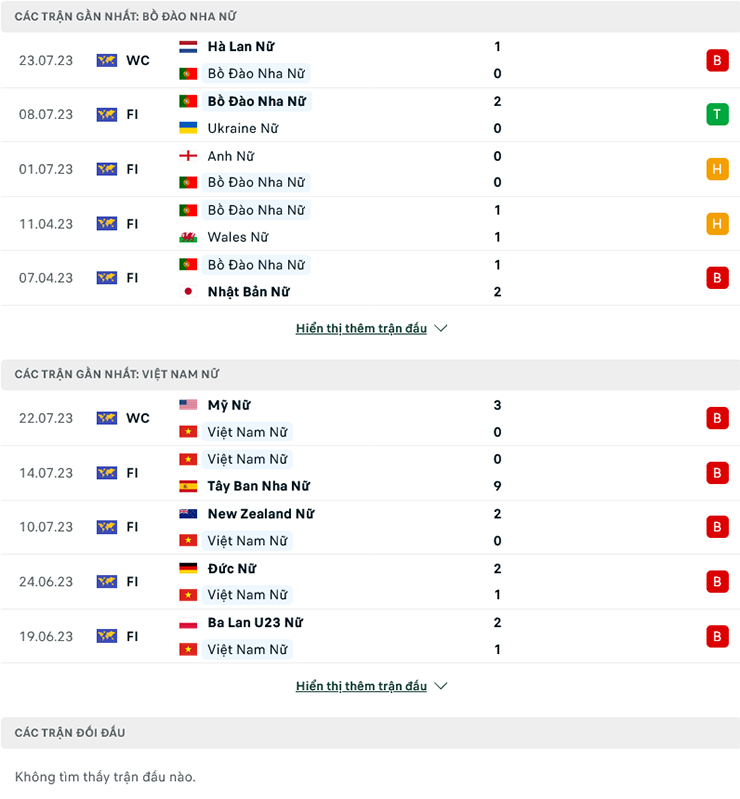The height and width of the screenshot is (799, 740).
Task: Click the Poland flag beside Ba Lan U23 Nữ
Action: pyautogui.click(x=188, y=623)
